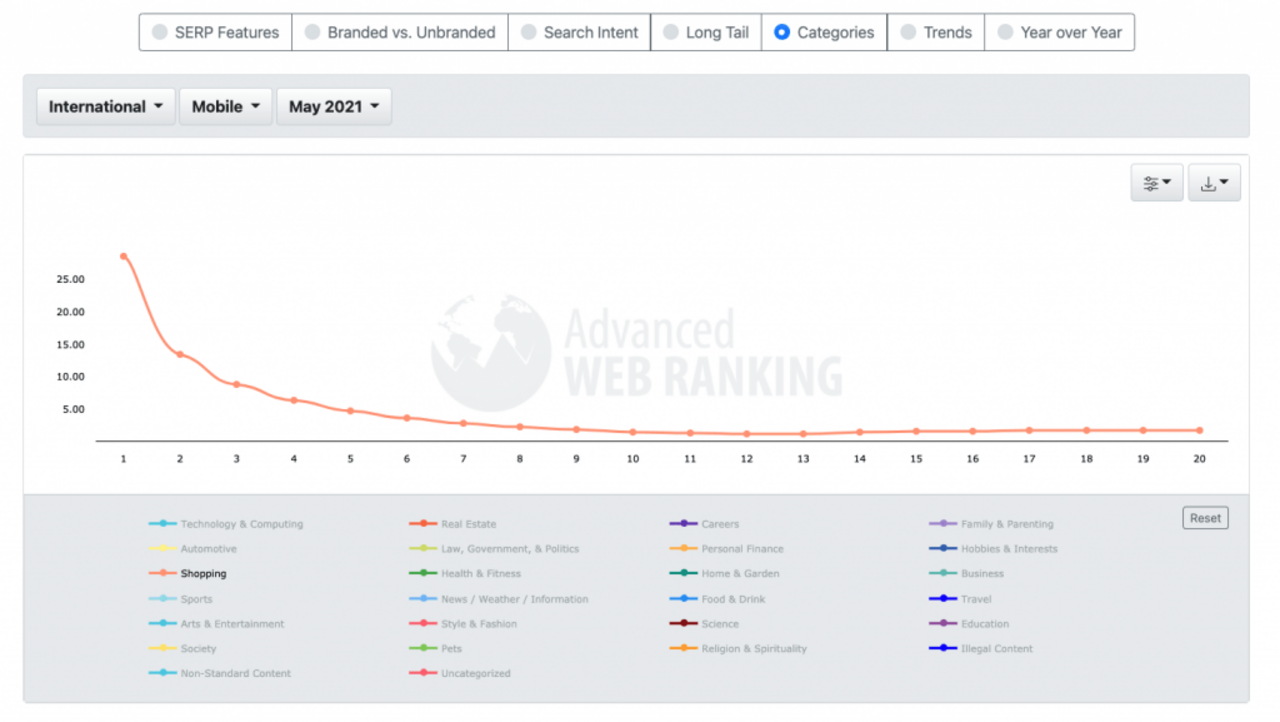
Task: Click the position 1 data point on chart
Action: [x=124, y=256]
